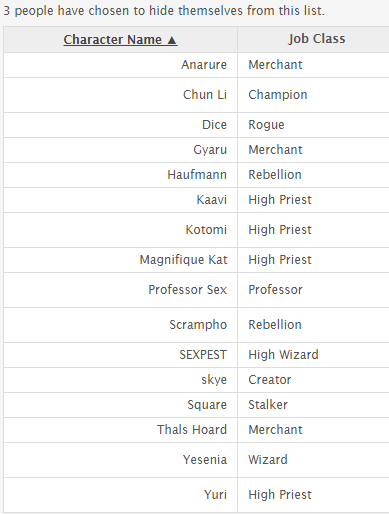Screen dimensions: 389x514
Task: Click the ascending sort arrow icon
Action: pos(172,40)
